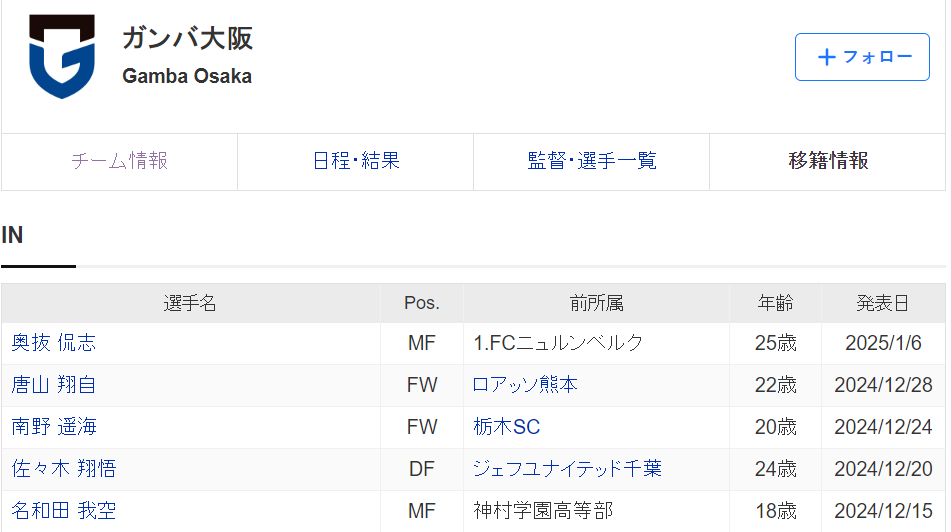Open player 奥抜 侃志 profile link
The width and height of the screenshot is (951, 532).
[53, 343]
